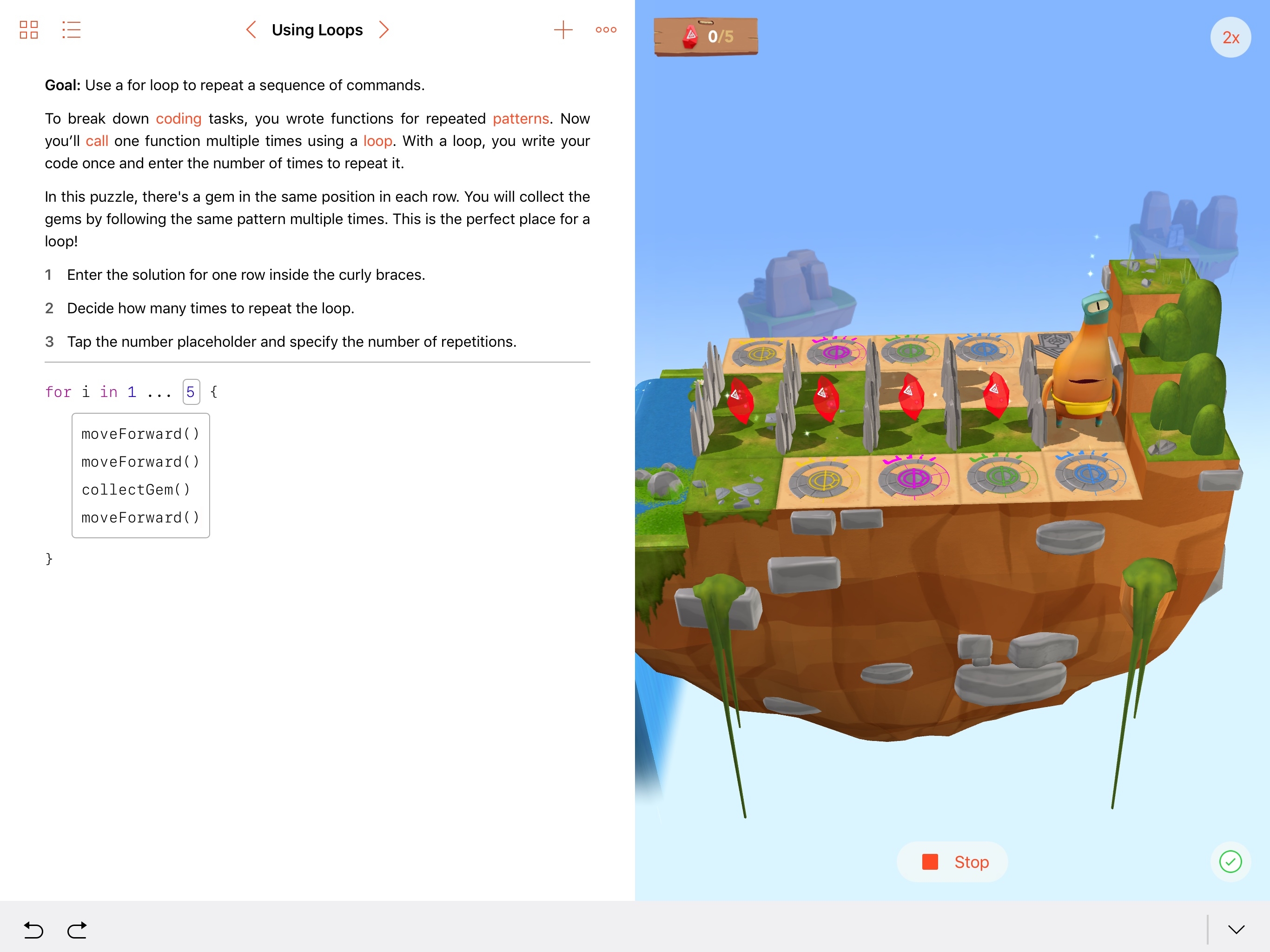The width and height of the screenshot is (1270, 952).
Task: Click the gem counter icon top-left game
Action: pos(689,38)
